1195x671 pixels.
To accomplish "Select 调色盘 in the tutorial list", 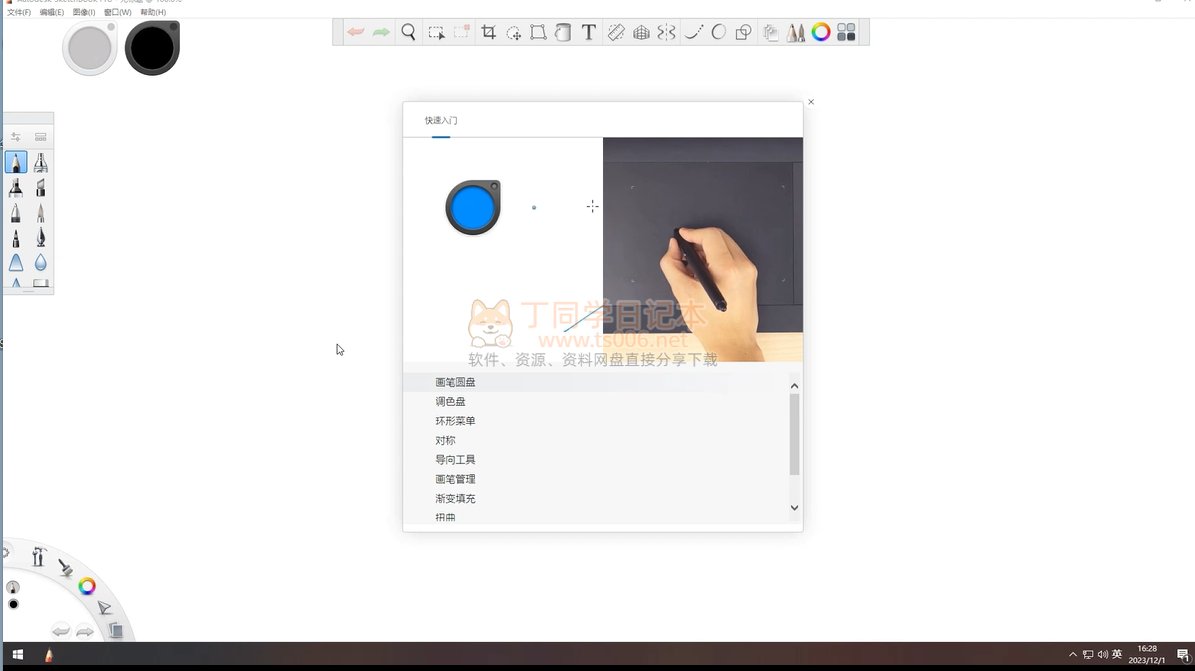I will [450, 401].
